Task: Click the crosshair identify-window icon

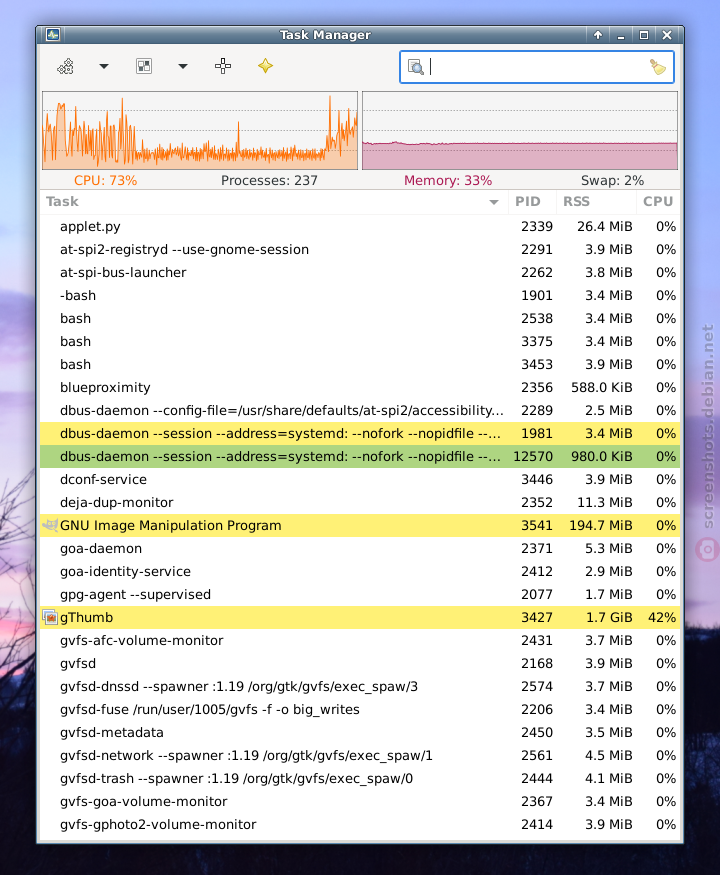Action: click(x=223, y=66)
